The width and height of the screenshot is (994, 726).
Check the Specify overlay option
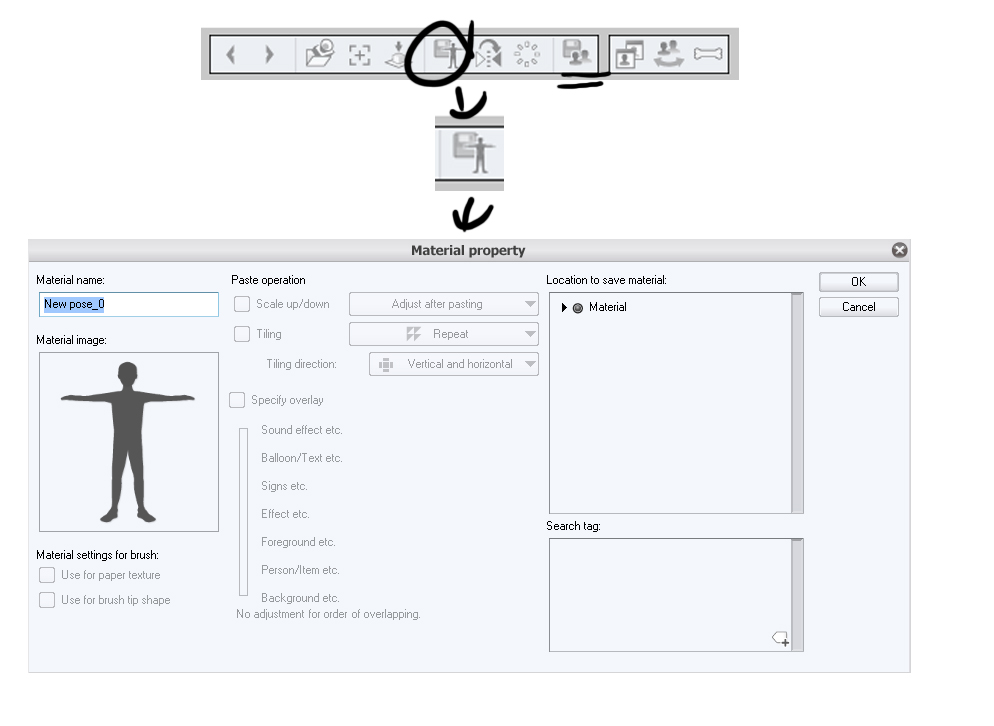coord(237,400)
